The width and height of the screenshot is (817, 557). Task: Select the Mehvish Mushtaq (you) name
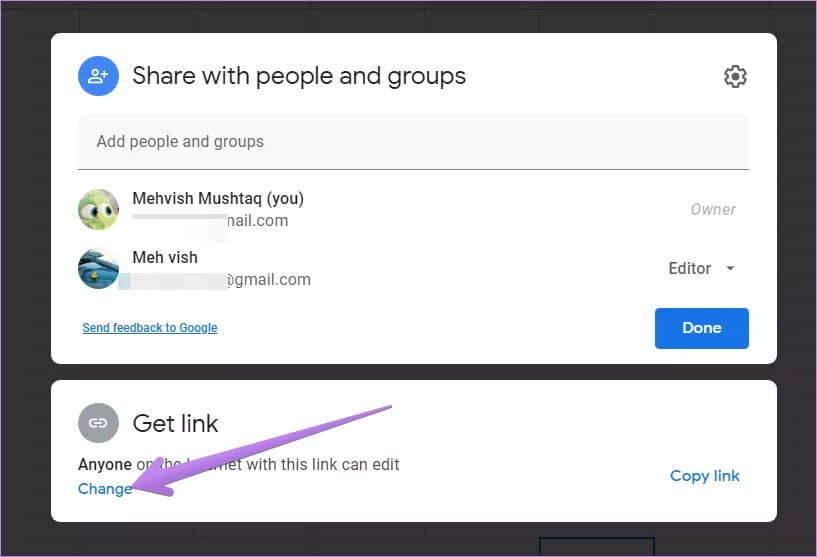click(218, 199)
